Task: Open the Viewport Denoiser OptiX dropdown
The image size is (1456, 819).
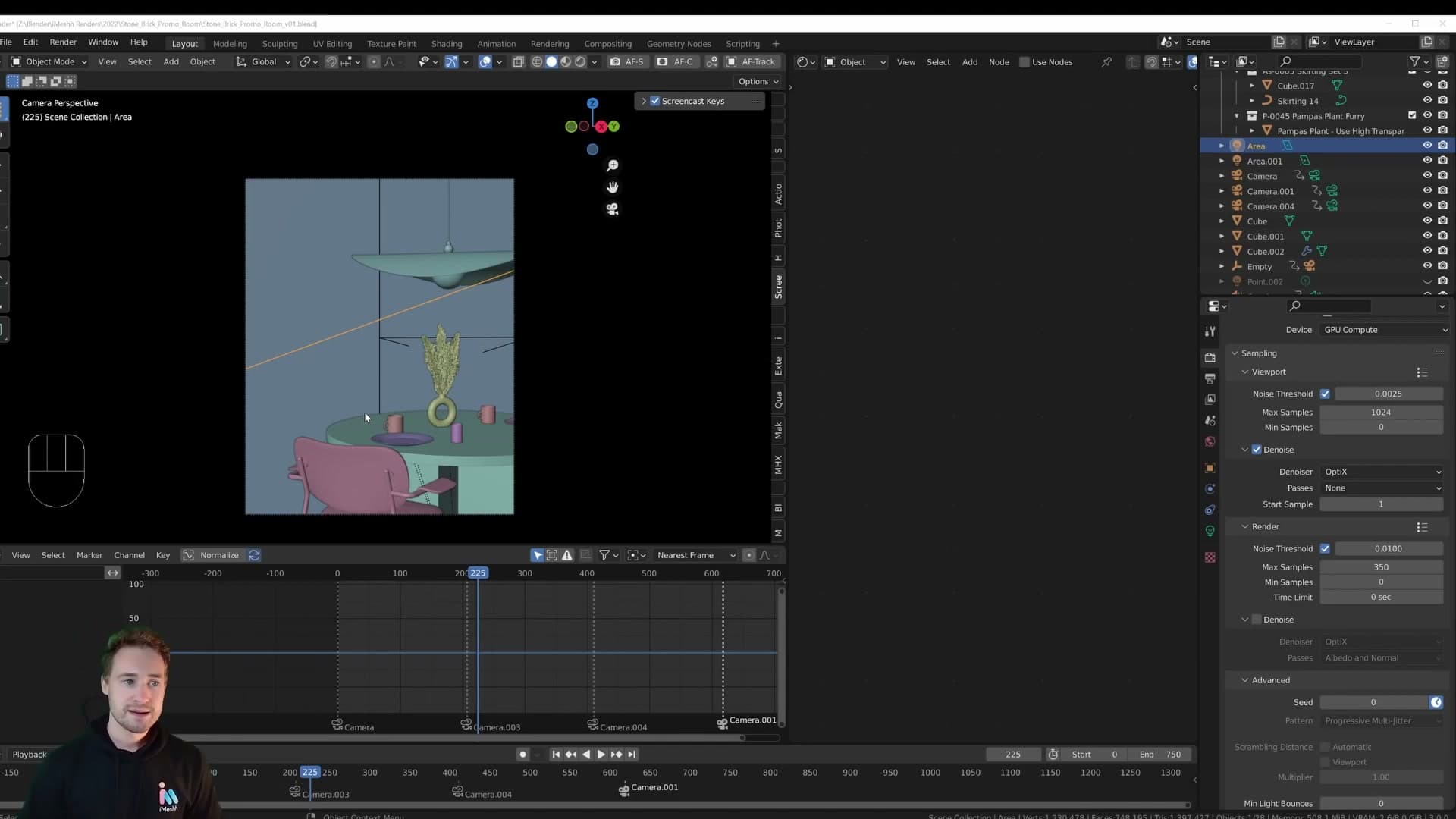Action: point(1382,472)
